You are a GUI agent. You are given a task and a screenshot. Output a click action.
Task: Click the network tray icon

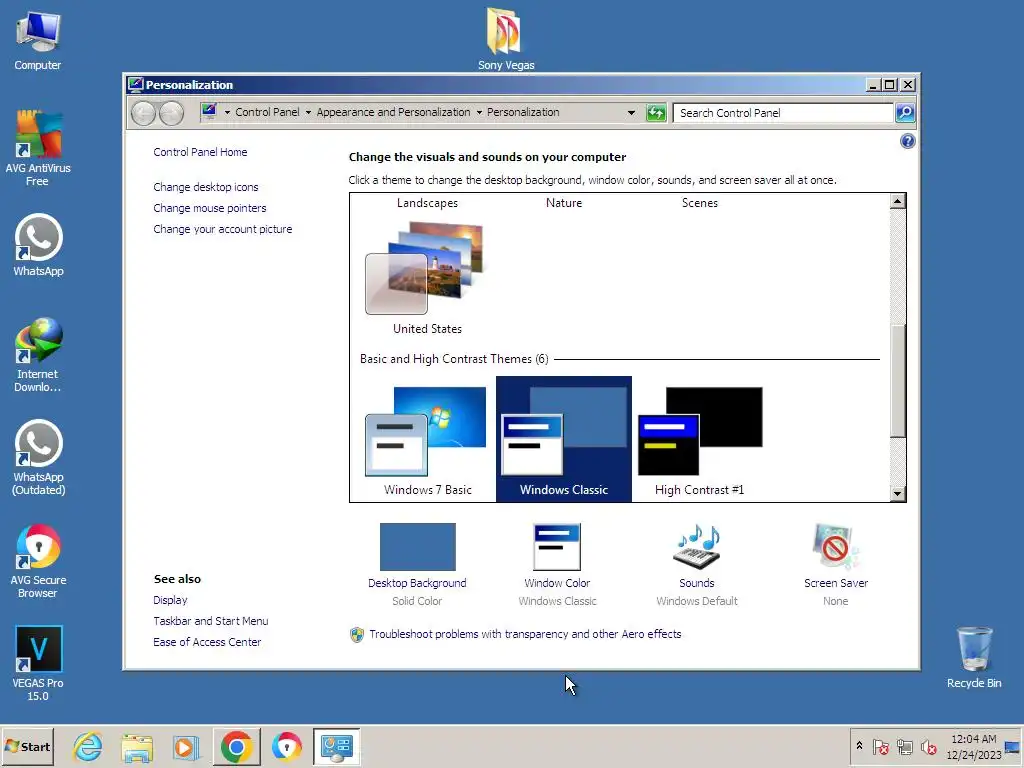tap(904, 746)
